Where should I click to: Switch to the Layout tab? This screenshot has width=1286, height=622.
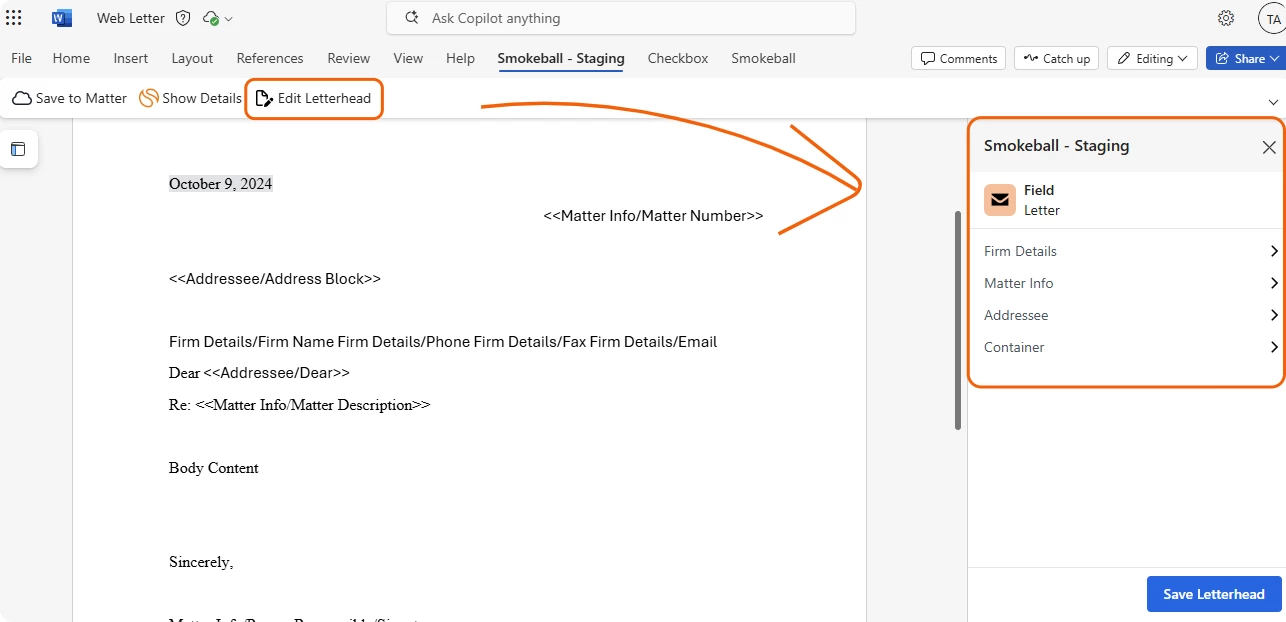192,58
